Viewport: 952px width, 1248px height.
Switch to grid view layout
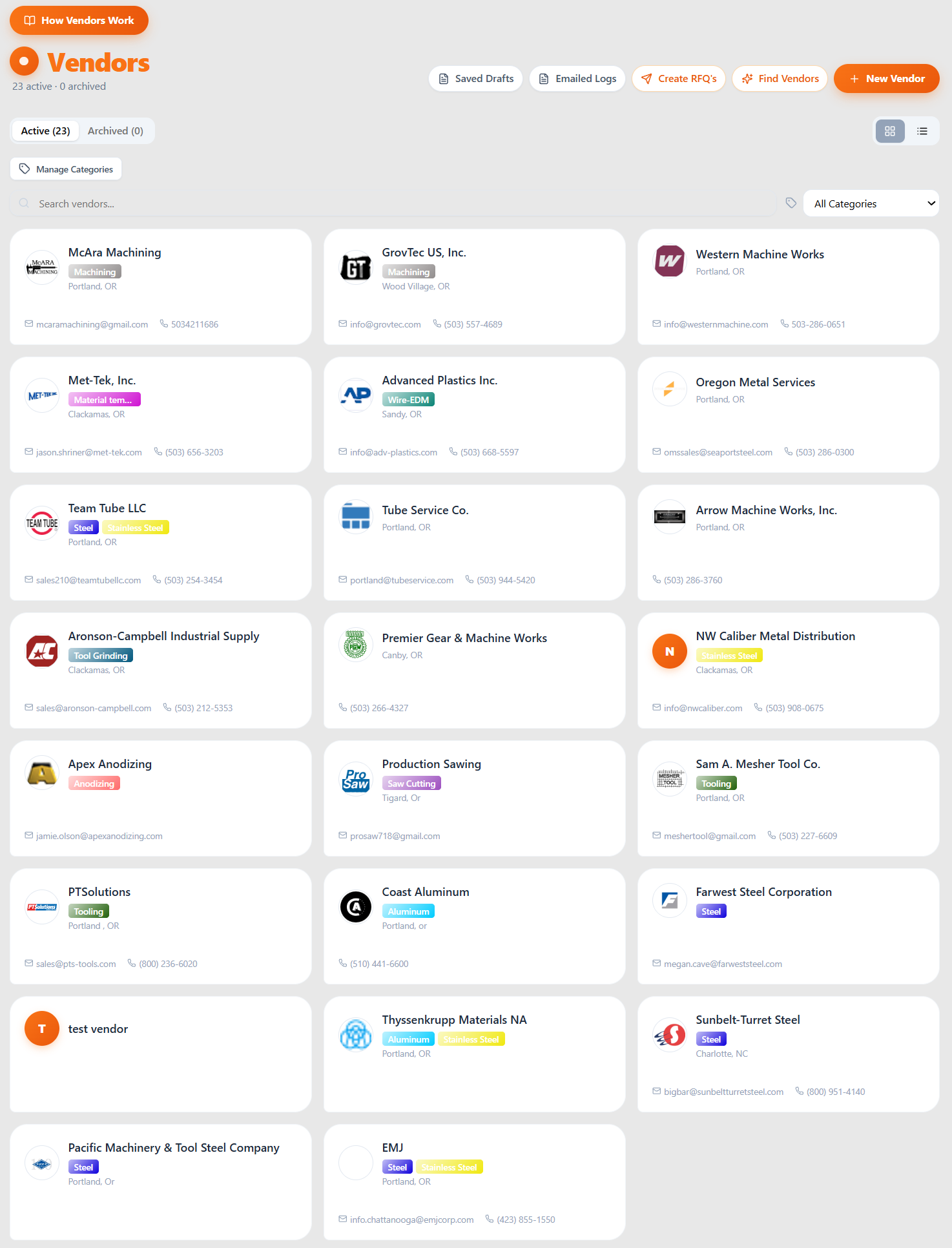(889, 131)
